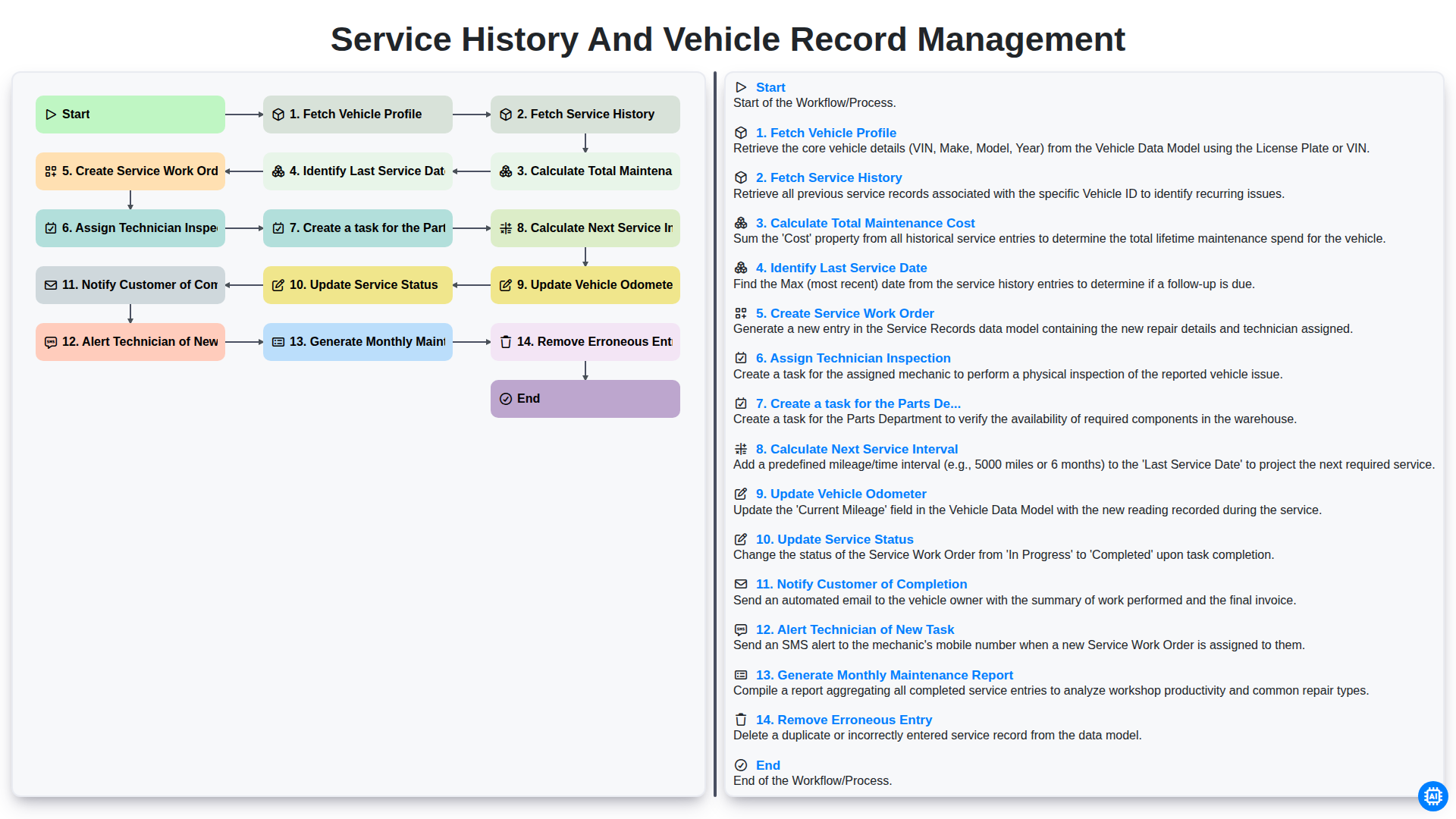The height and width of the screenshot is (819, 1456).
Task: Click the grid icon in Create Service Work Order node
Action: [x=51, y=171]
